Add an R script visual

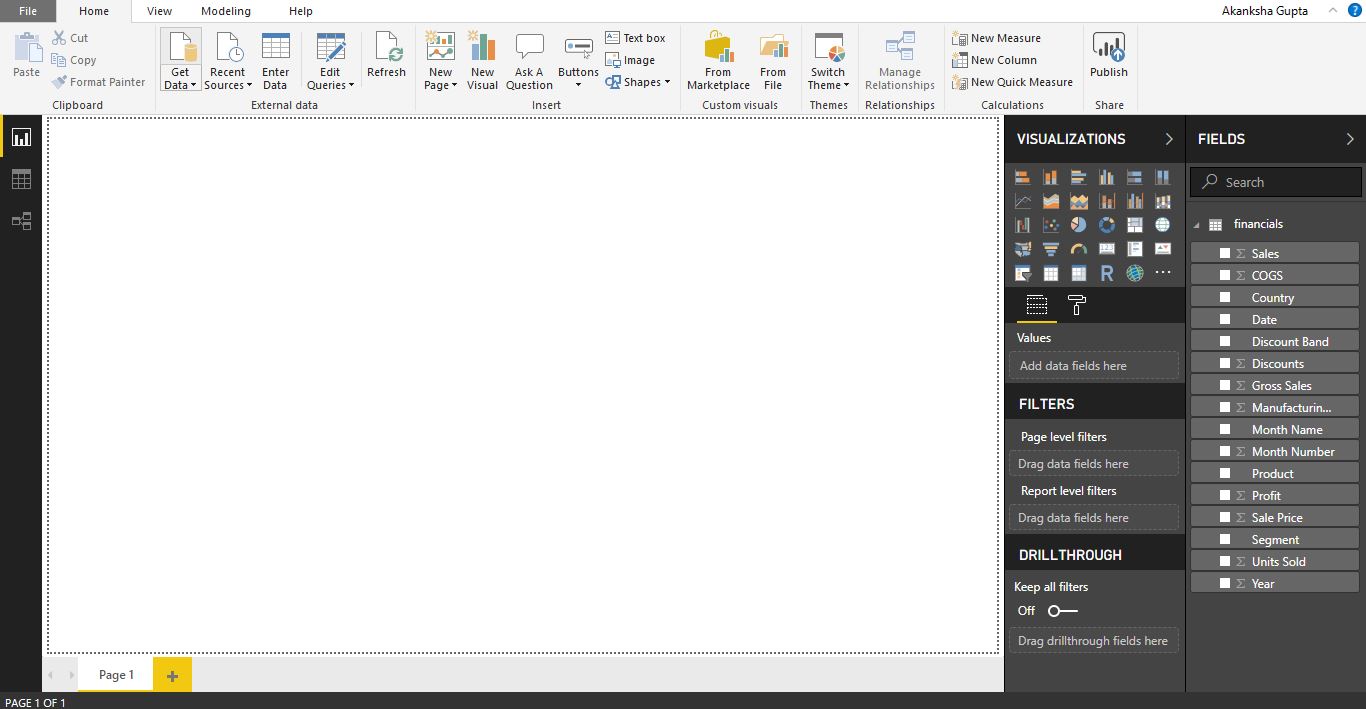1106,273
